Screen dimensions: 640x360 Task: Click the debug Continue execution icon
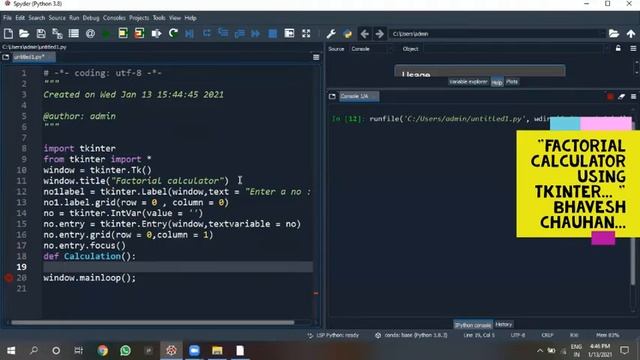click(256, 33)
